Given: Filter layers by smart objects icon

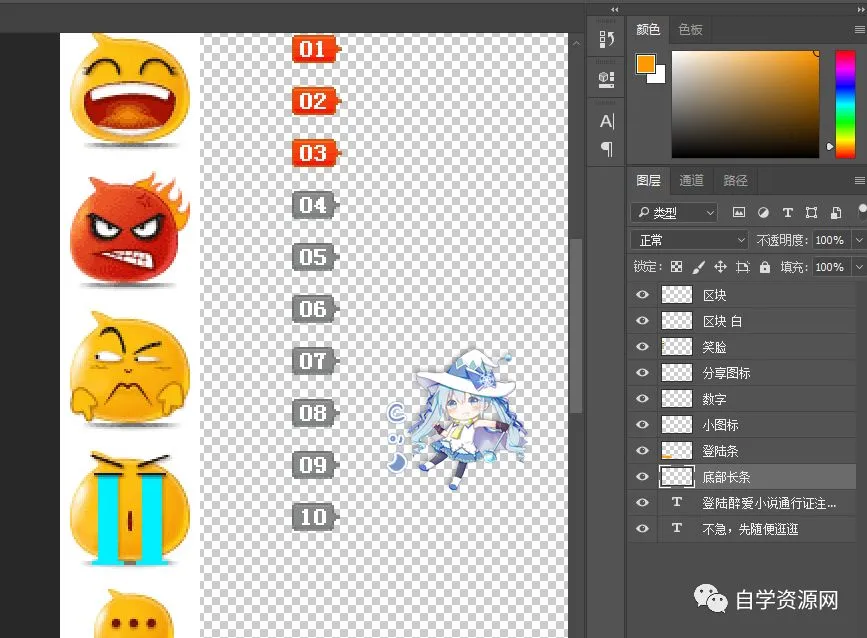Looking at the screenshot, I should point(835,212).
